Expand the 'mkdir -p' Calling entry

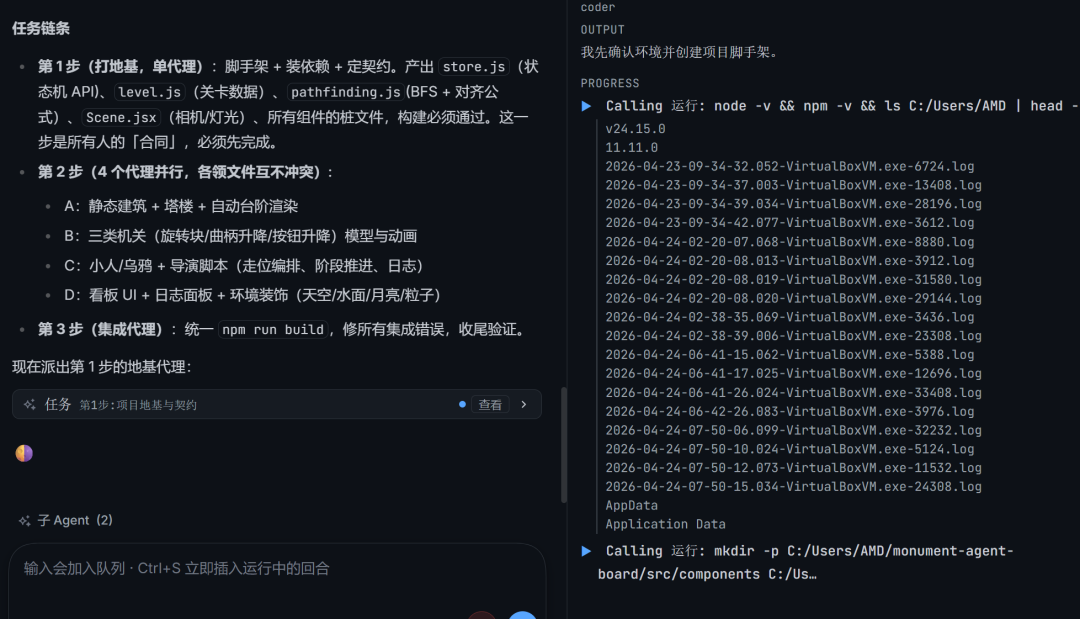tap(586, 552)
